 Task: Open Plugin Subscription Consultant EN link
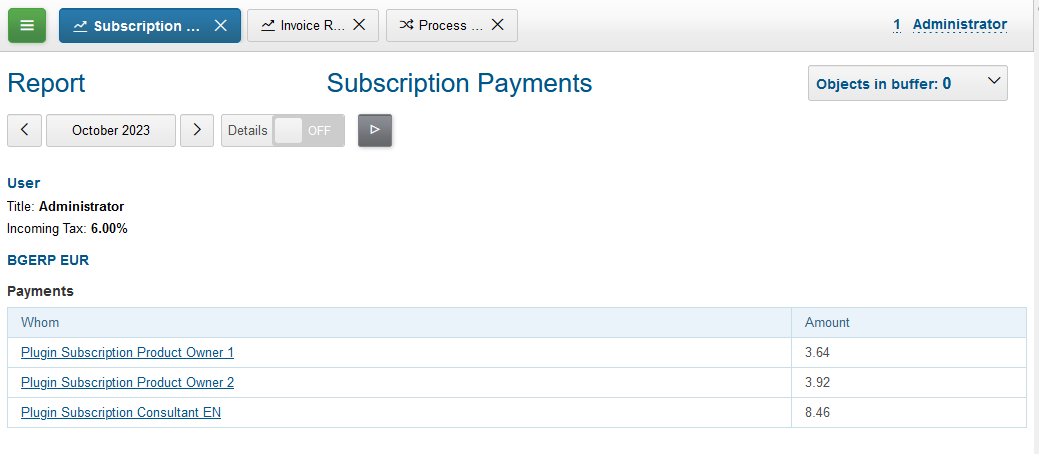(121, 413)
